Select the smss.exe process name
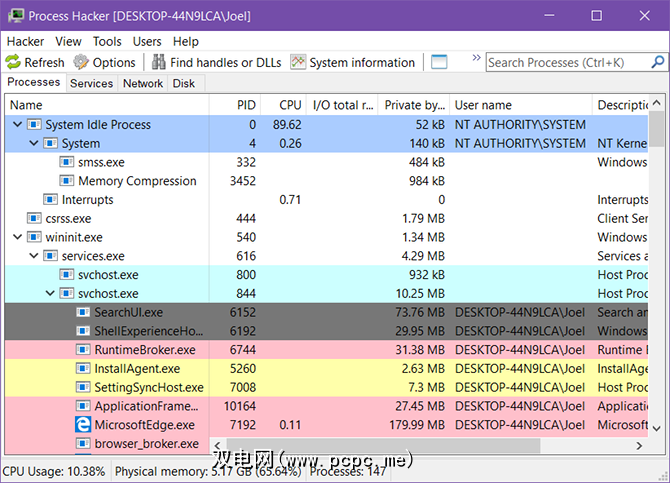670x483 pixels. [x=101, y=162]
